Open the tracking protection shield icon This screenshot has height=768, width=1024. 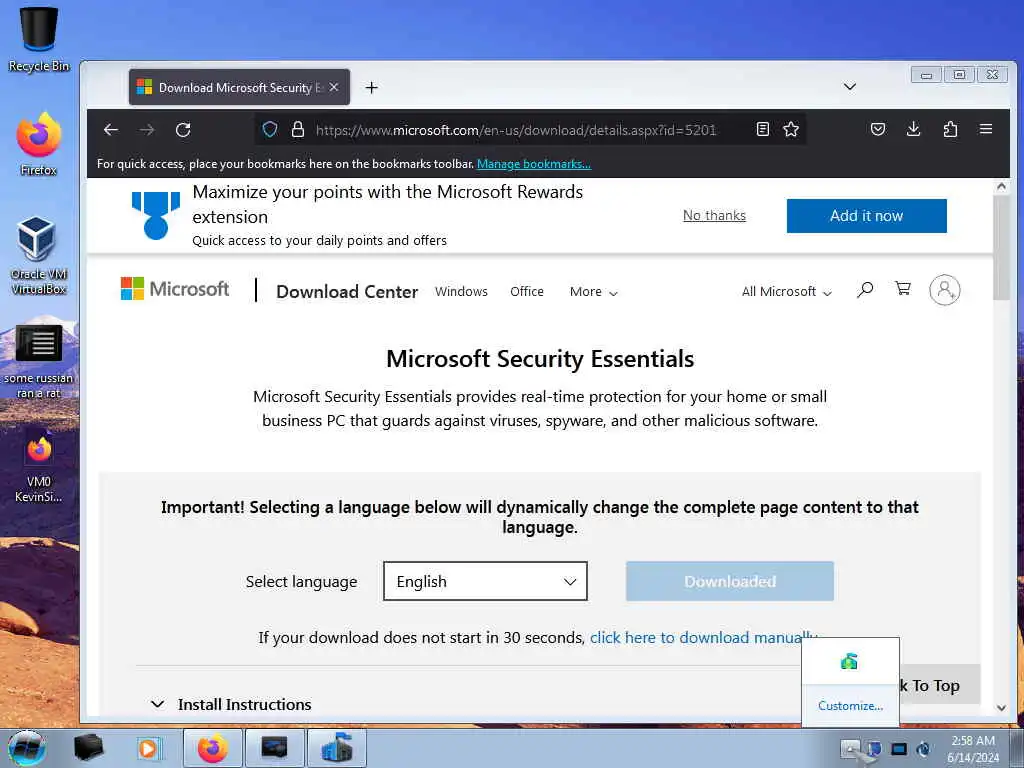click(270, 129)
